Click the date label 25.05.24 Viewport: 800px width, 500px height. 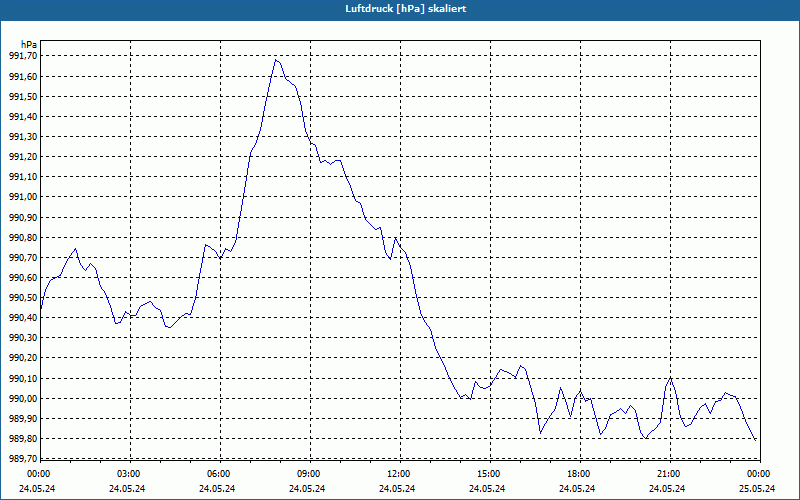[x=757, y=489]
